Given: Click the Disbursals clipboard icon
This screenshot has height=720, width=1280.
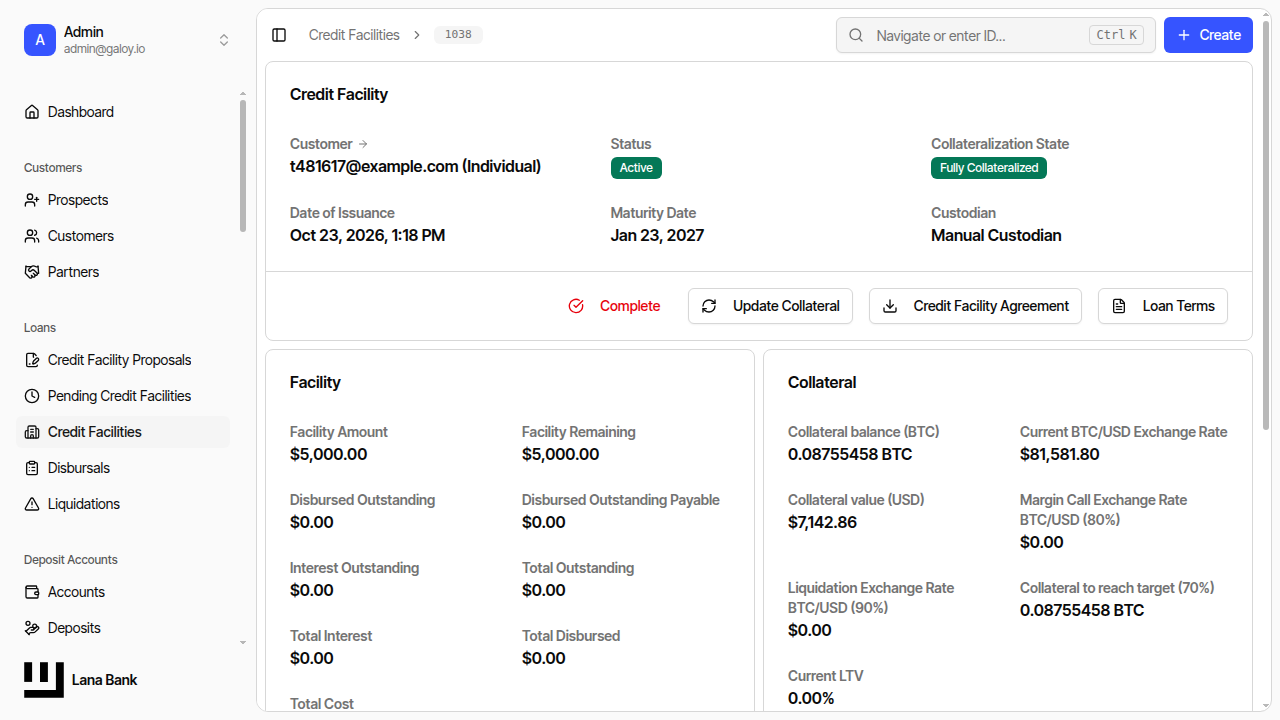Looking at the screenshot, I should pyautogui.click(x=32, y=468).
